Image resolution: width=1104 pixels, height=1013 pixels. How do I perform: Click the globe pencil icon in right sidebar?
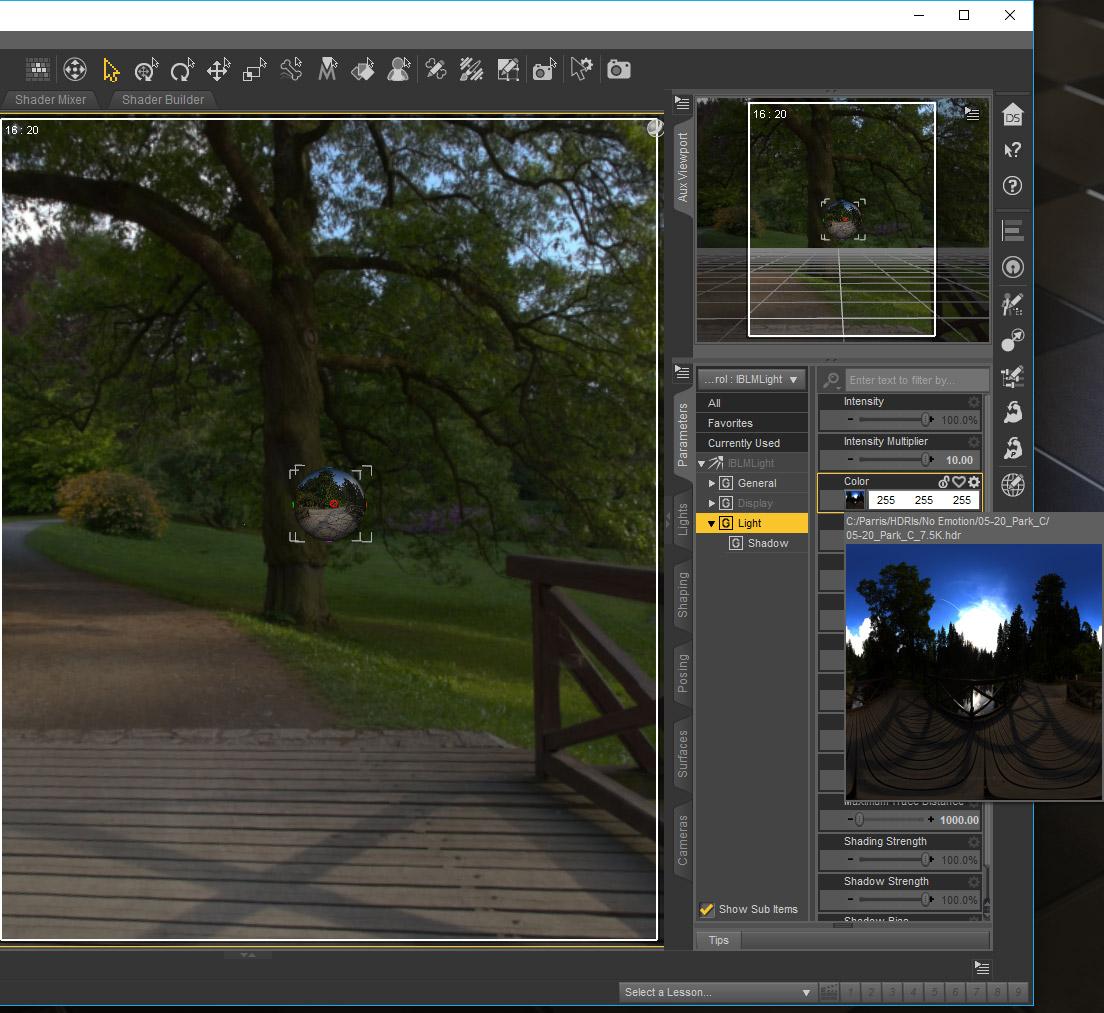[x=1012, y=485]
